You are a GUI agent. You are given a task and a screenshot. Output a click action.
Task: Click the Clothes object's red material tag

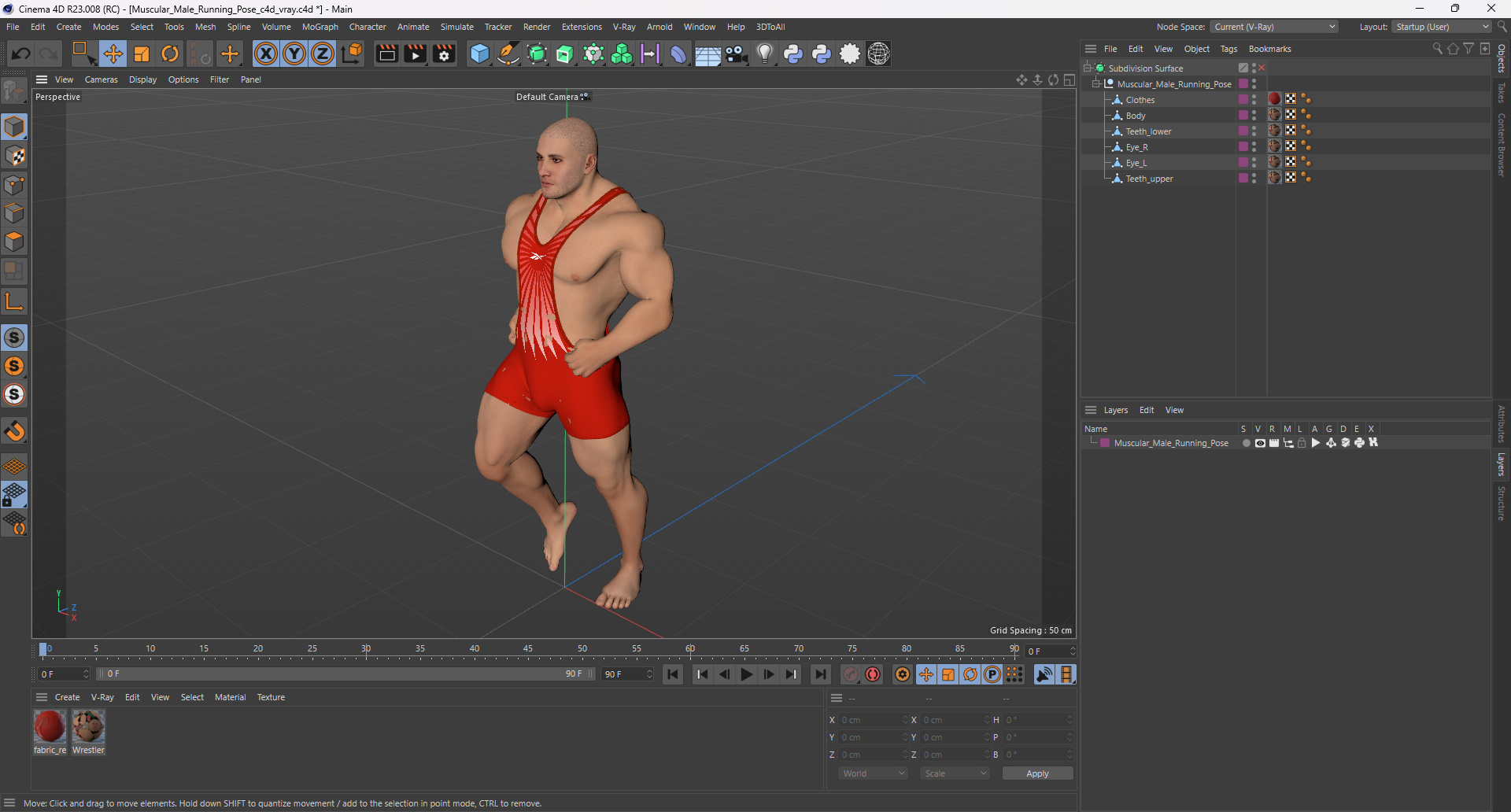tap(1275, 99)
